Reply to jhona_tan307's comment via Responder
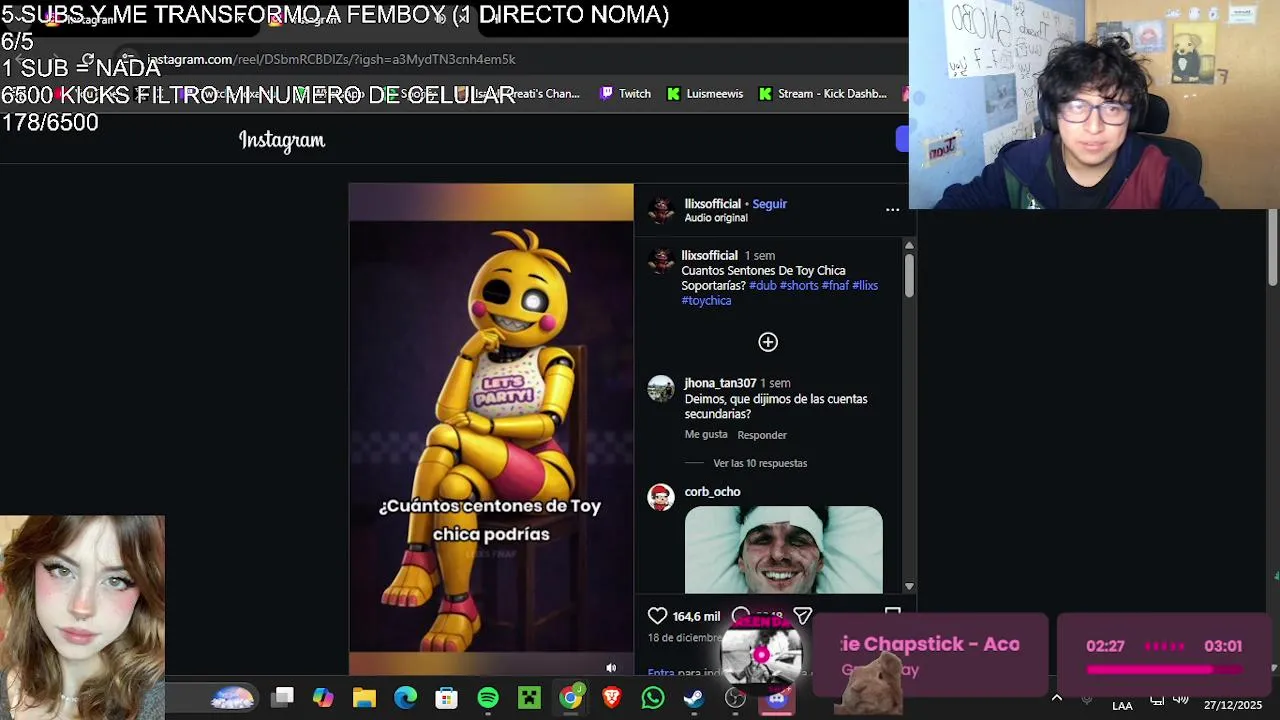 click(762, 435)
